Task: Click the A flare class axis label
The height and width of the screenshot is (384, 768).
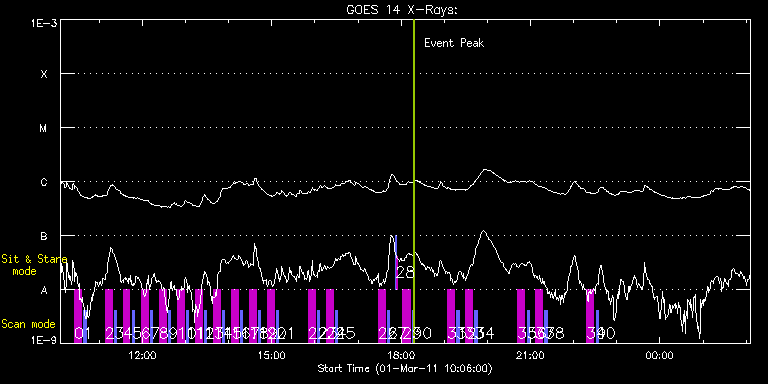Action: pos(44,290)
